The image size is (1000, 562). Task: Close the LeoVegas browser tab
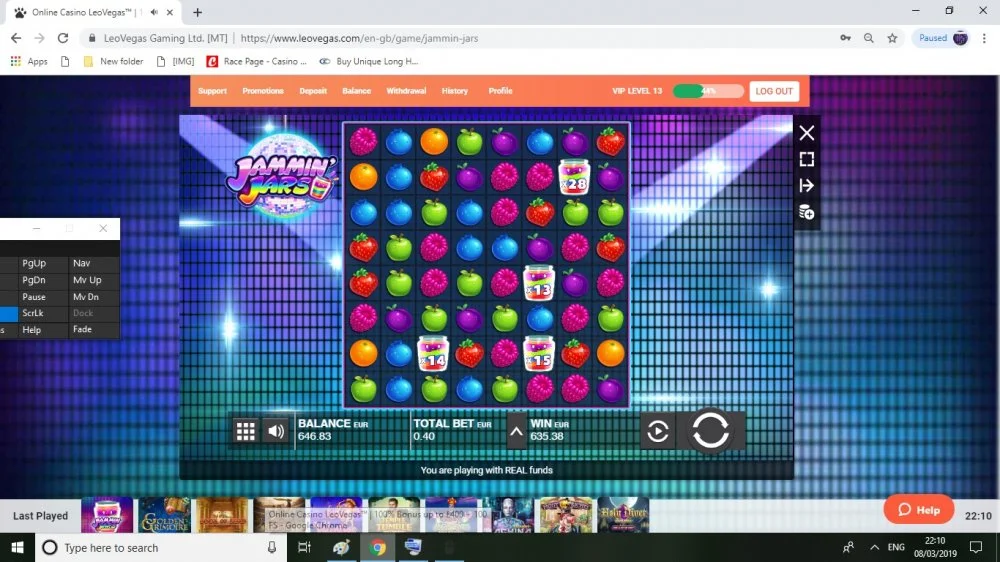pos(170,12)
